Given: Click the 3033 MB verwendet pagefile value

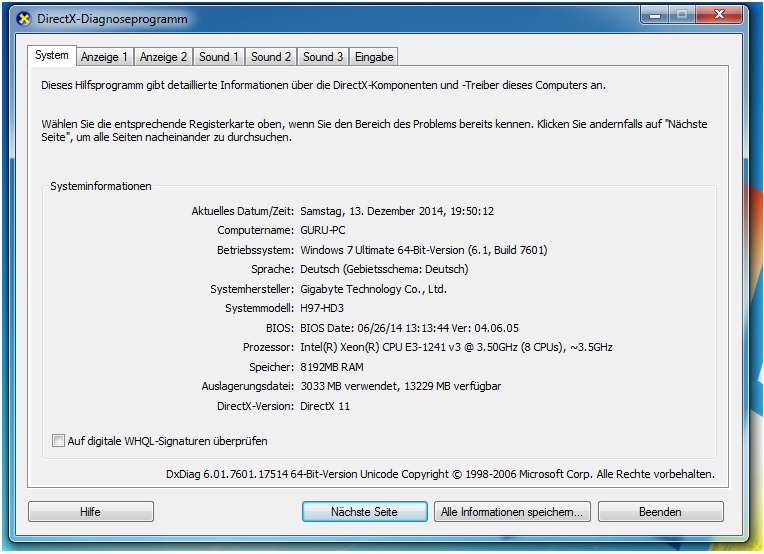Looking at the screenshot, I should coord(401,386).
